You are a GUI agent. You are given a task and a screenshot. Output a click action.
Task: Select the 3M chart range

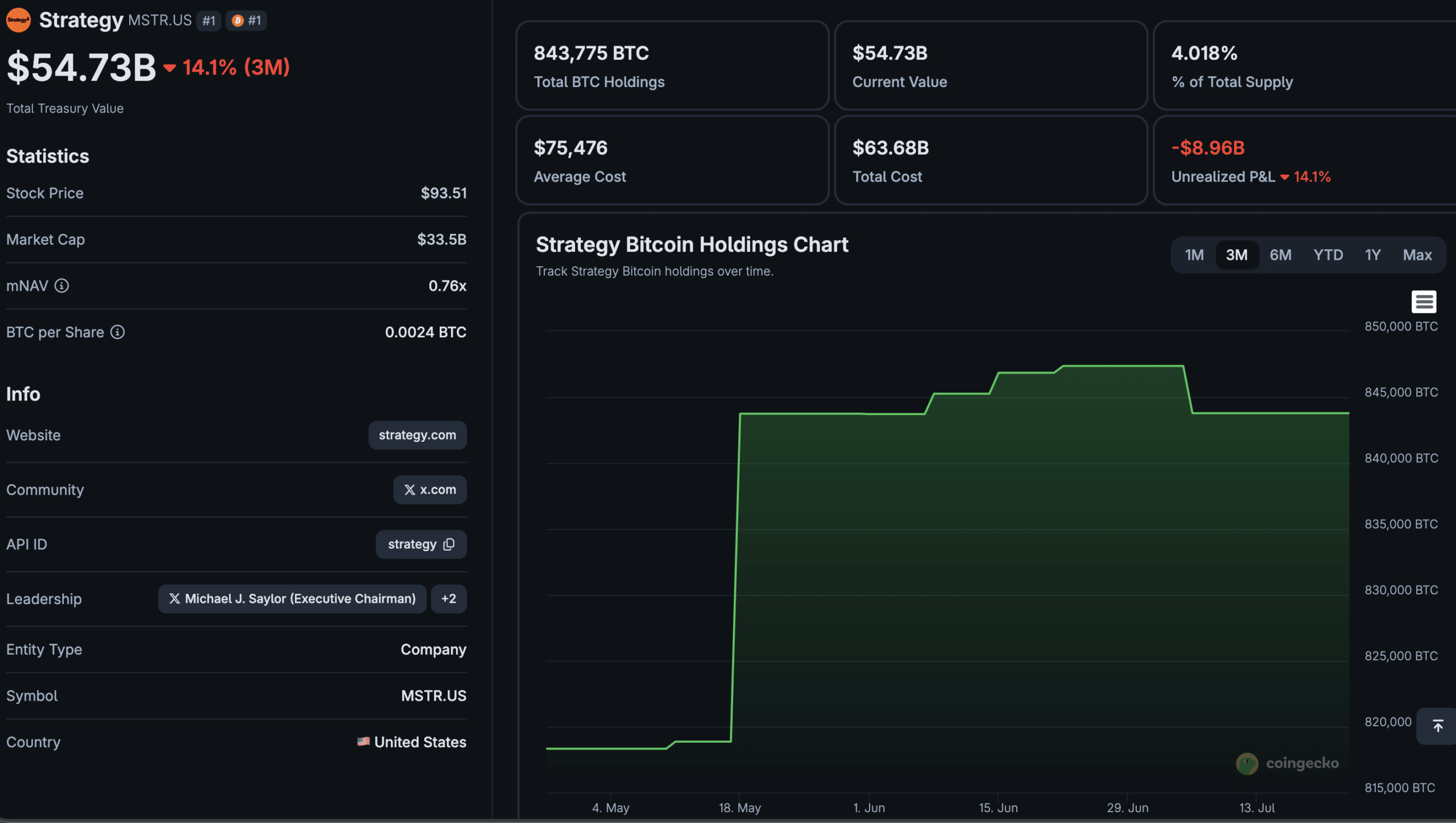coord(1236,255)
